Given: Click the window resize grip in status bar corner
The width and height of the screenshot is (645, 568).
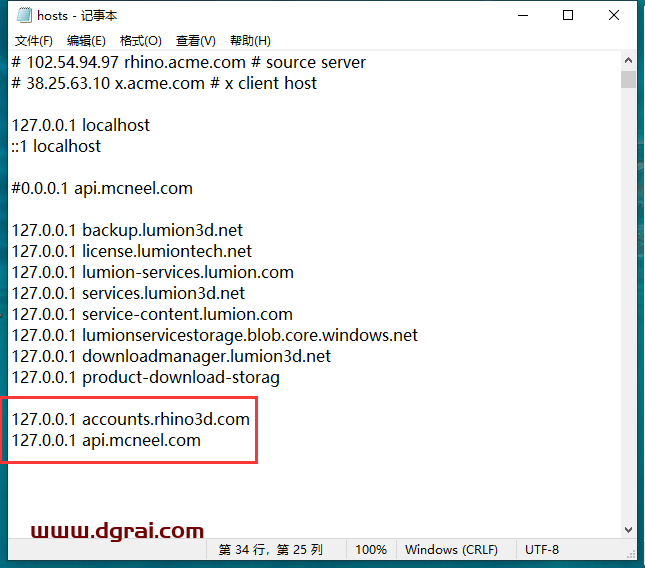Looking at the screenshot, I should 631,554.
